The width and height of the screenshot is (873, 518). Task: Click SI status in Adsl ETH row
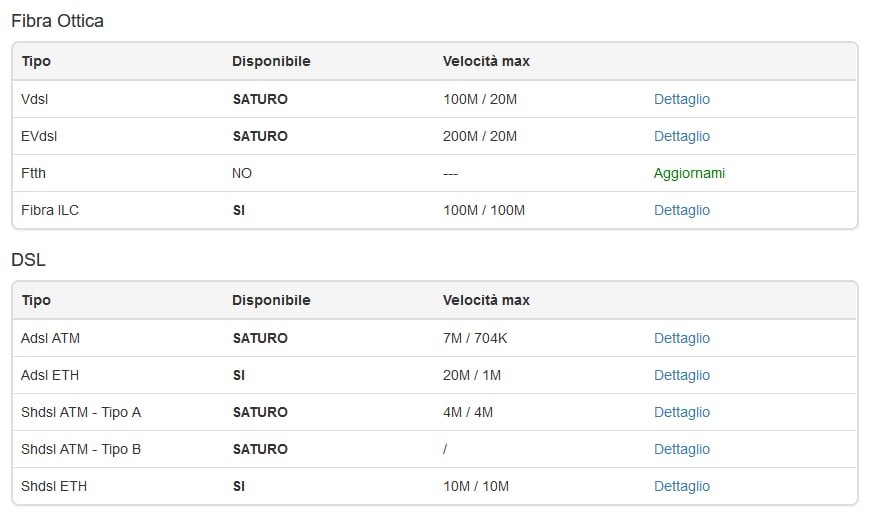238,375
